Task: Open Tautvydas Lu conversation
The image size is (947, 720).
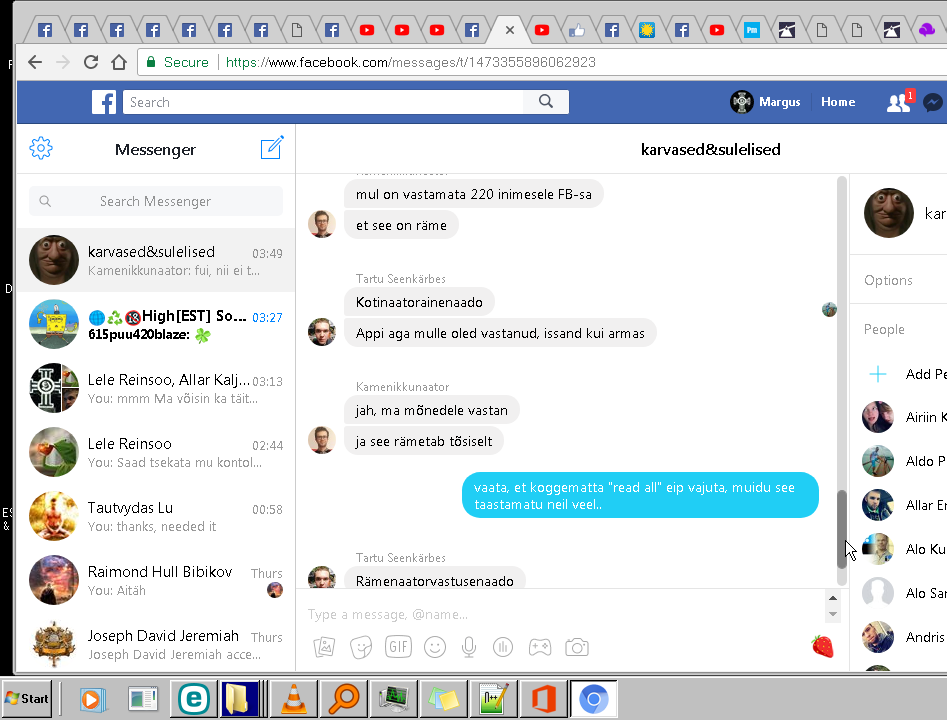Action: (156, 516)
